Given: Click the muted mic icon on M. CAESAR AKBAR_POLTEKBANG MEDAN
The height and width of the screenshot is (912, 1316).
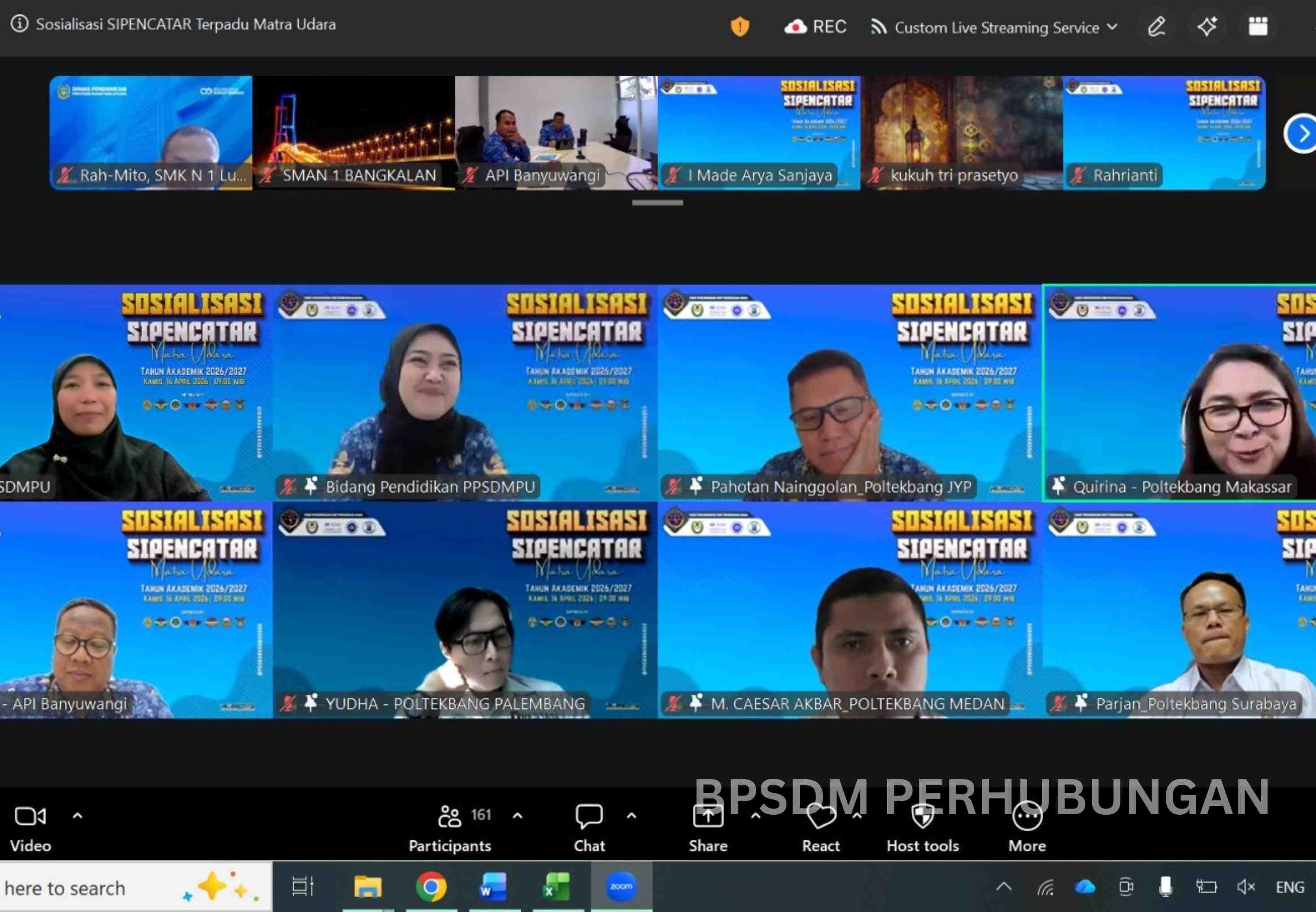Looking at the screenshot, I should [673, 703].
